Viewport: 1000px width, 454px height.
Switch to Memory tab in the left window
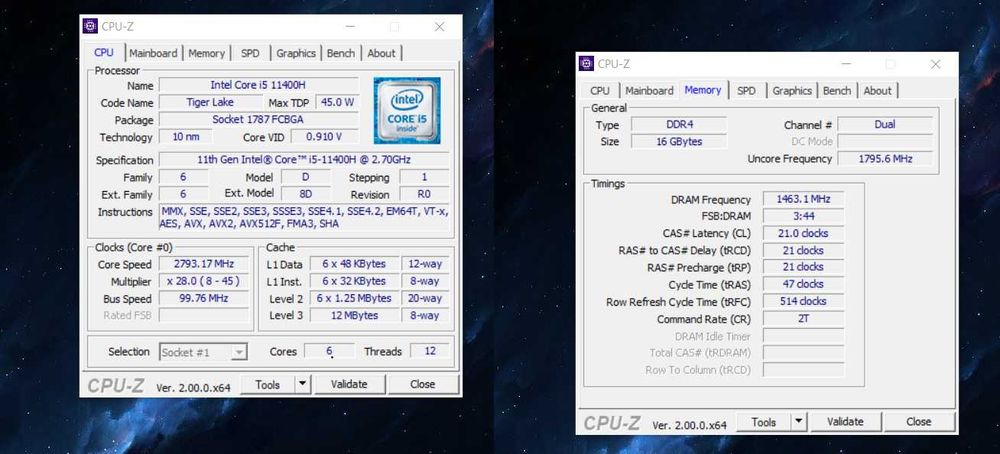point(206,53)
